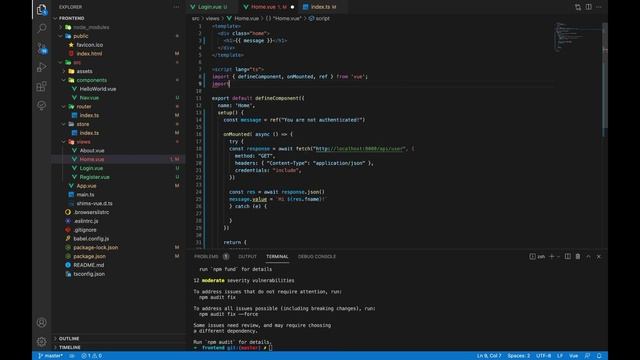
Task: Open the Run and Debug view icon
Action: point(42,67)
